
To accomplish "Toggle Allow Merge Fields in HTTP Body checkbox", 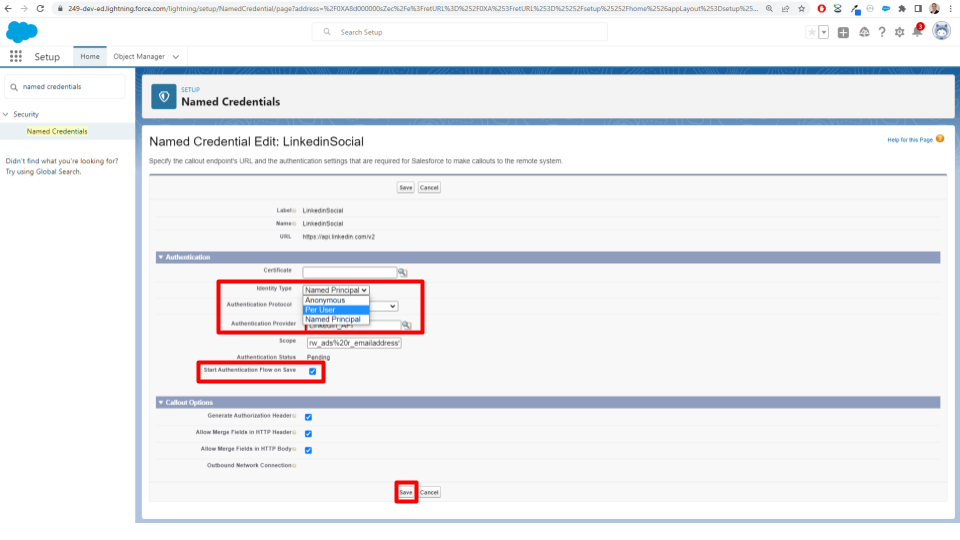I will pos(309,450).
